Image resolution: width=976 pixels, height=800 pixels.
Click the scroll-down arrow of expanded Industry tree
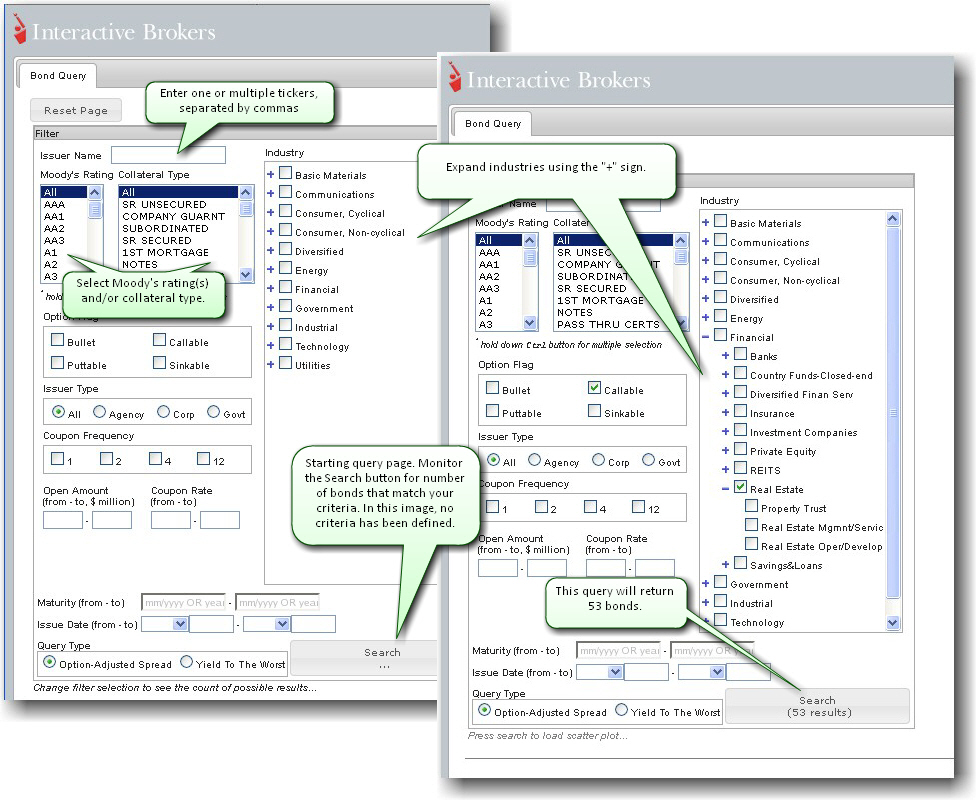893,622
